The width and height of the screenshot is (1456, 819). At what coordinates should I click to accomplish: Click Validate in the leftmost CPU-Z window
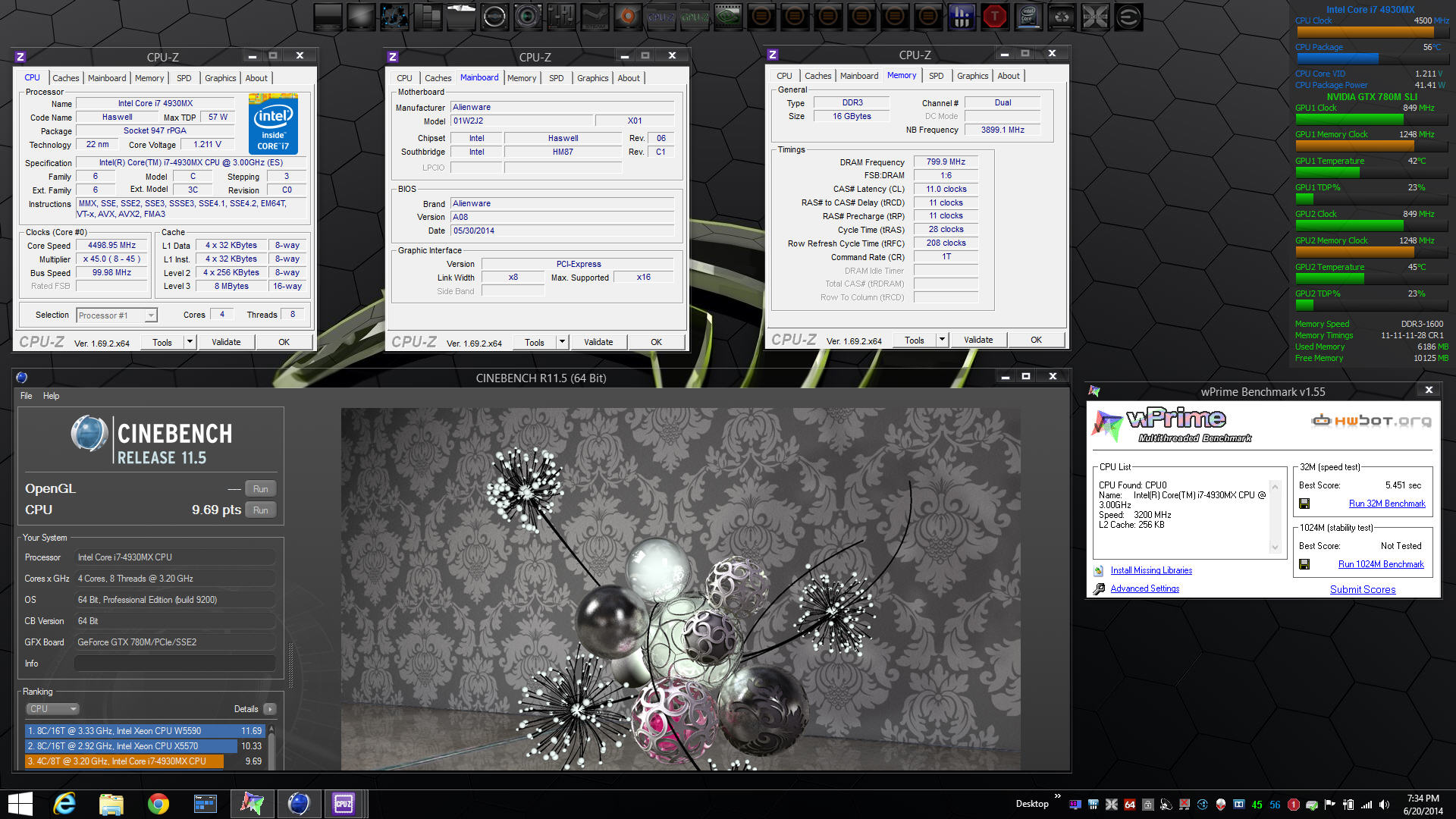(x=226, y=342)
